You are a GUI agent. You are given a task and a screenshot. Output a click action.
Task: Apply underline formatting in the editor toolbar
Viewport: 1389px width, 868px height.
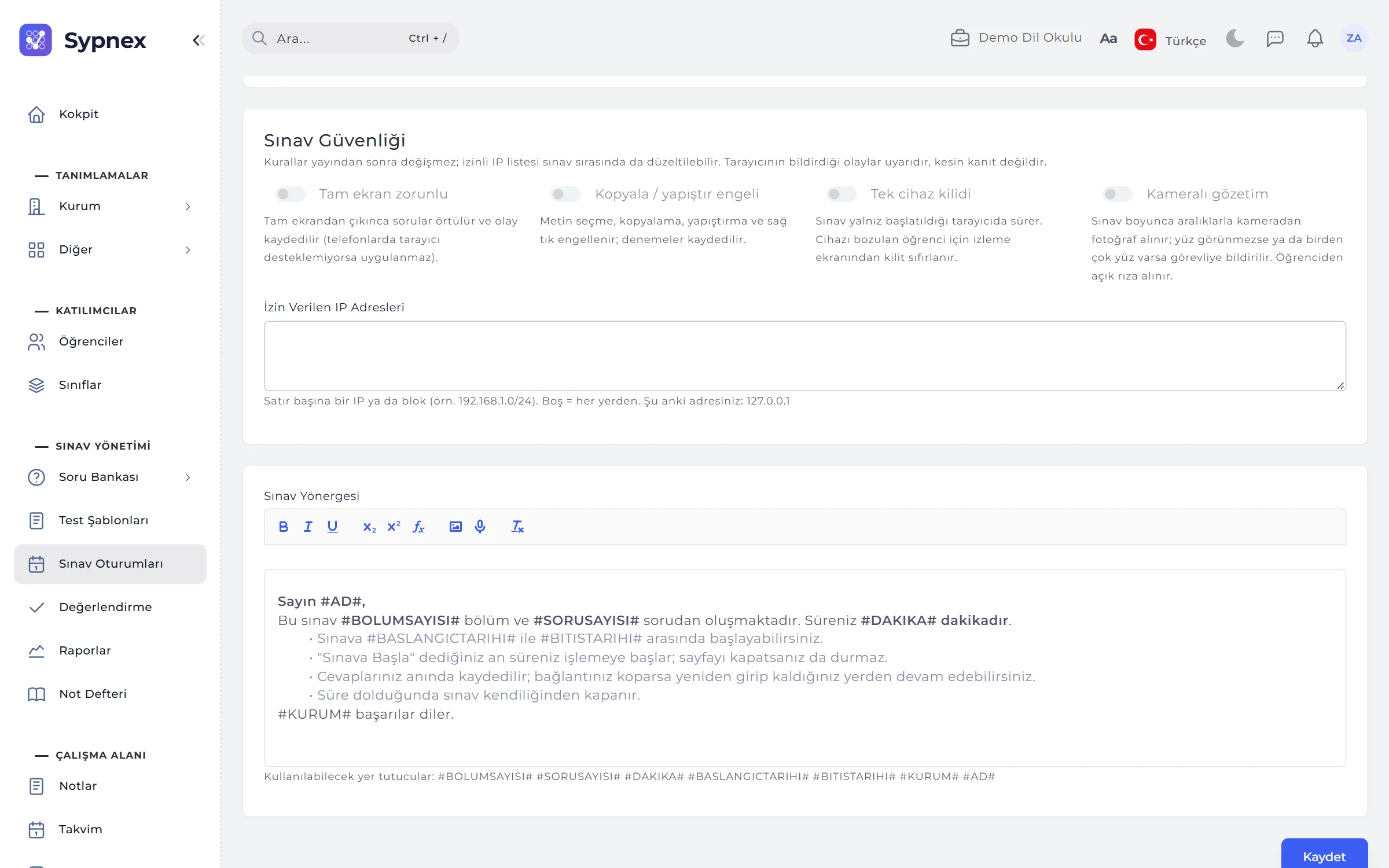[332, 527]
